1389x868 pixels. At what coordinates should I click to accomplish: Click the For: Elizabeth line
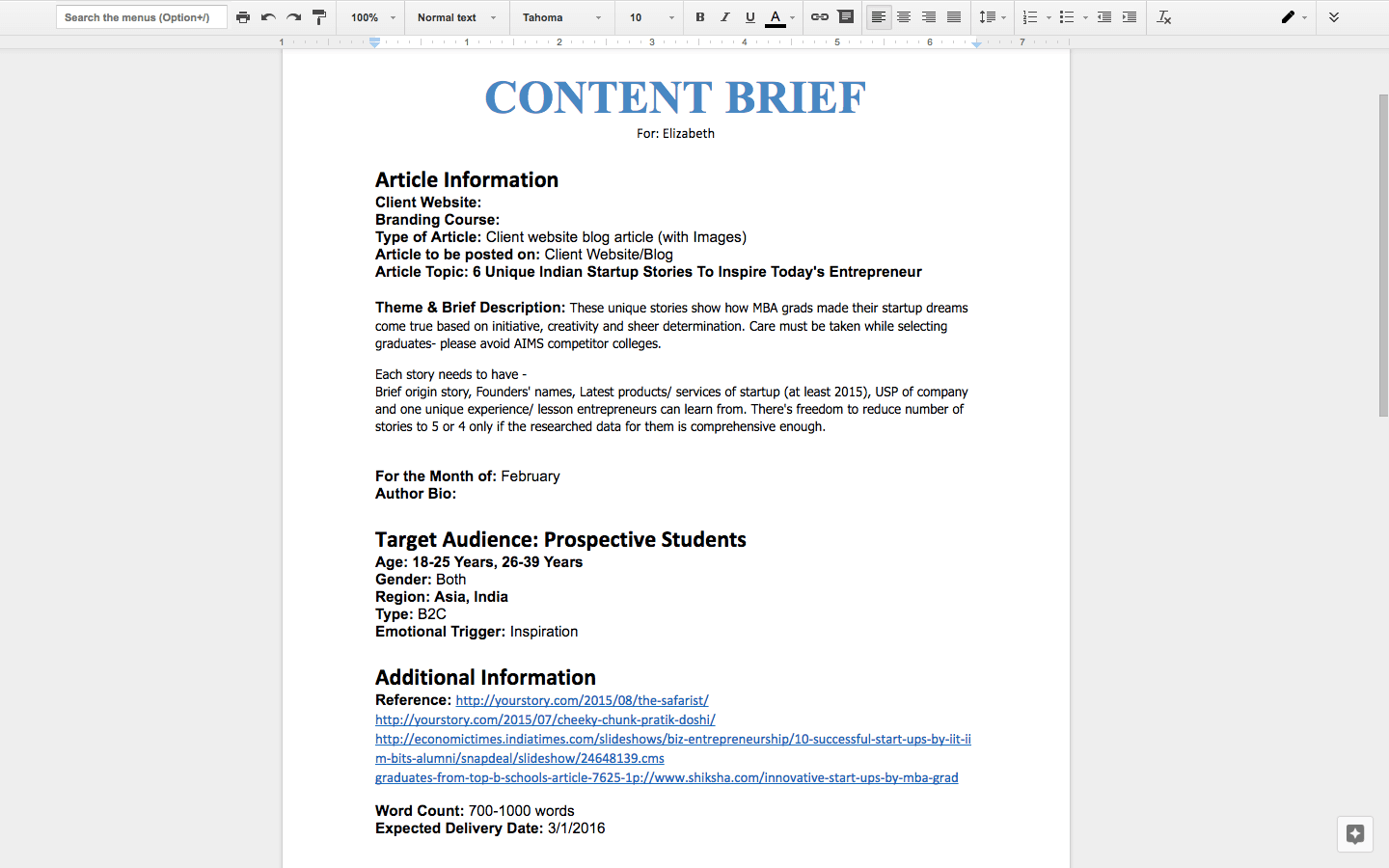click(675, 134)
